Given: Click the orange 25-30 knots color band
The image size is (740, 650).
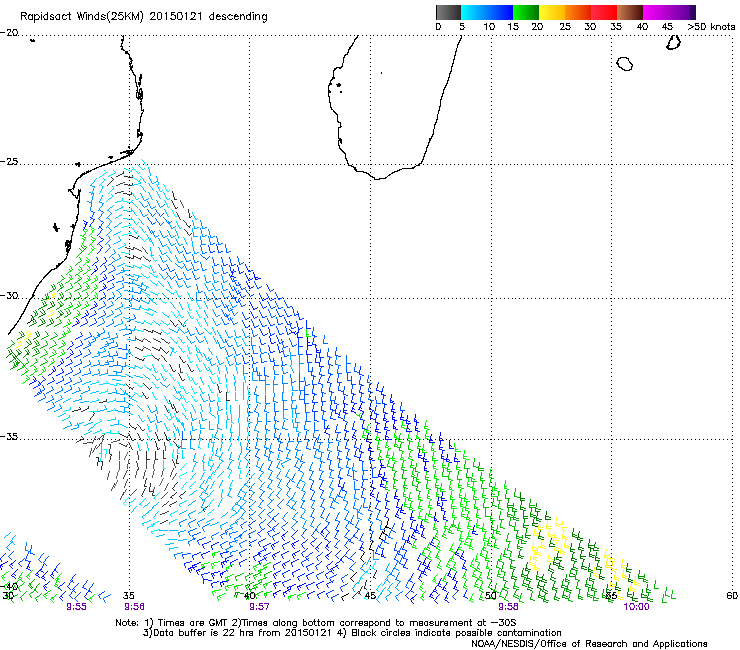Looking at the screenshot, I should 578,12.
